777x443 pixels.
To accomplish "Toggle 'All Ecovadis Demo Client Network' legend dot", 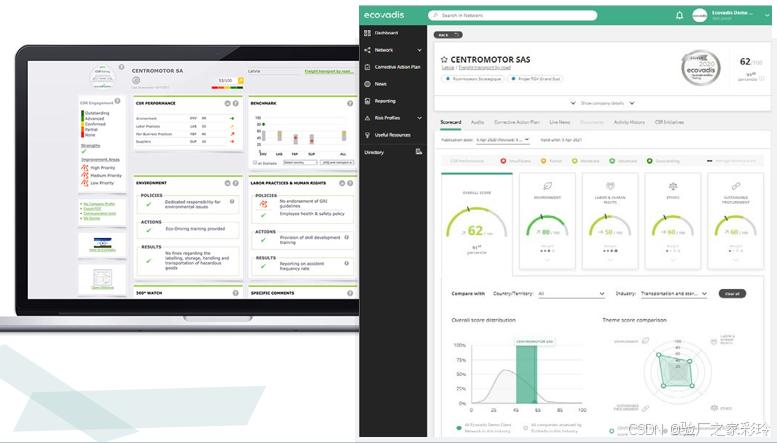I will [x=459, y=428].
